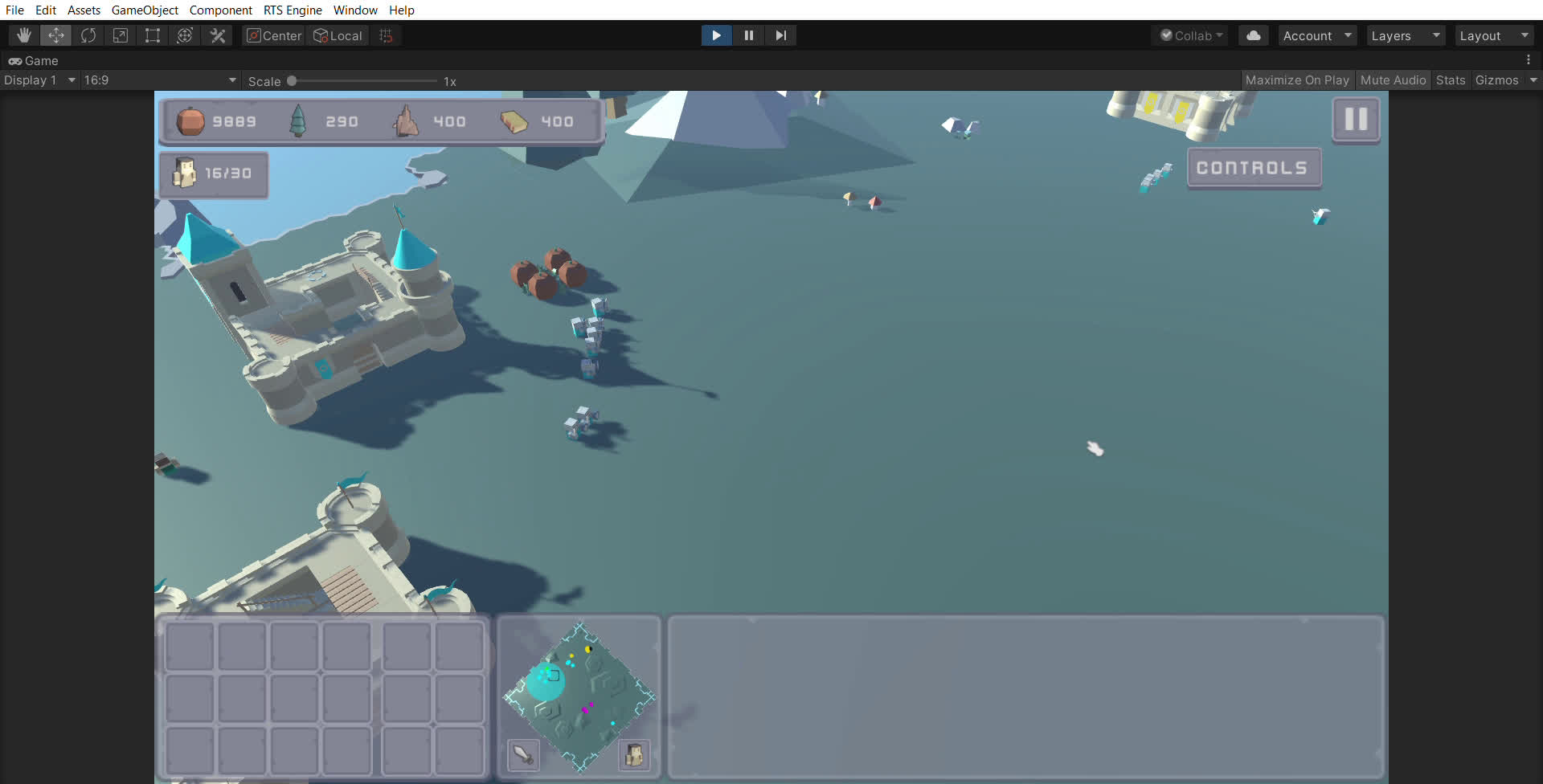Open Unity cloud services icon

(1253, 35)
